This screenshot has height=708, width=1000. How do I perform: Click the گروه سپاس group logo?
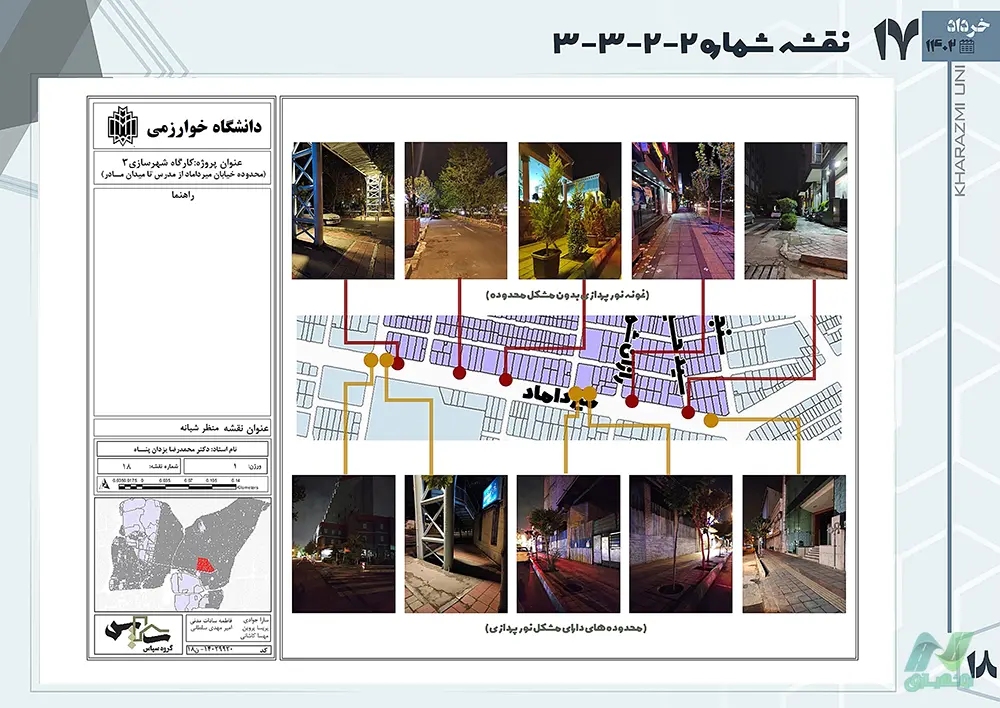click(138, 634)
